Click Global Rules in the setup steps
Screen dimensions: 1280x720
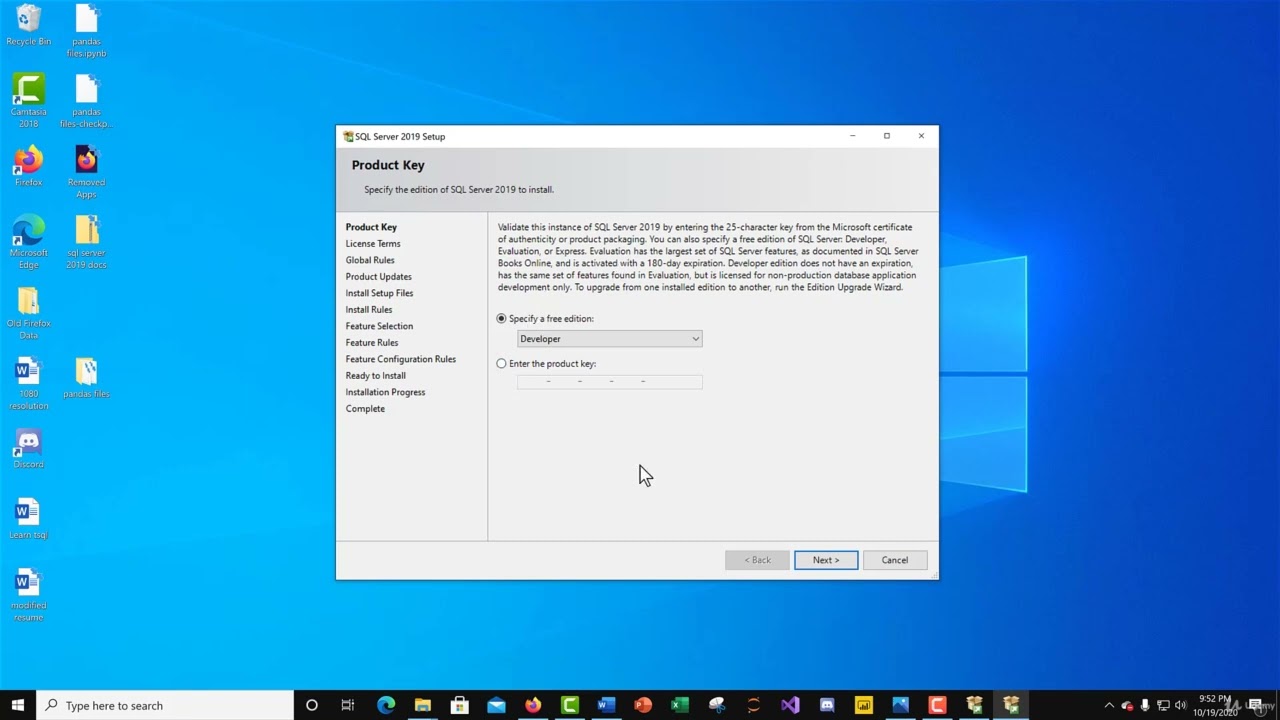(370, 260)
